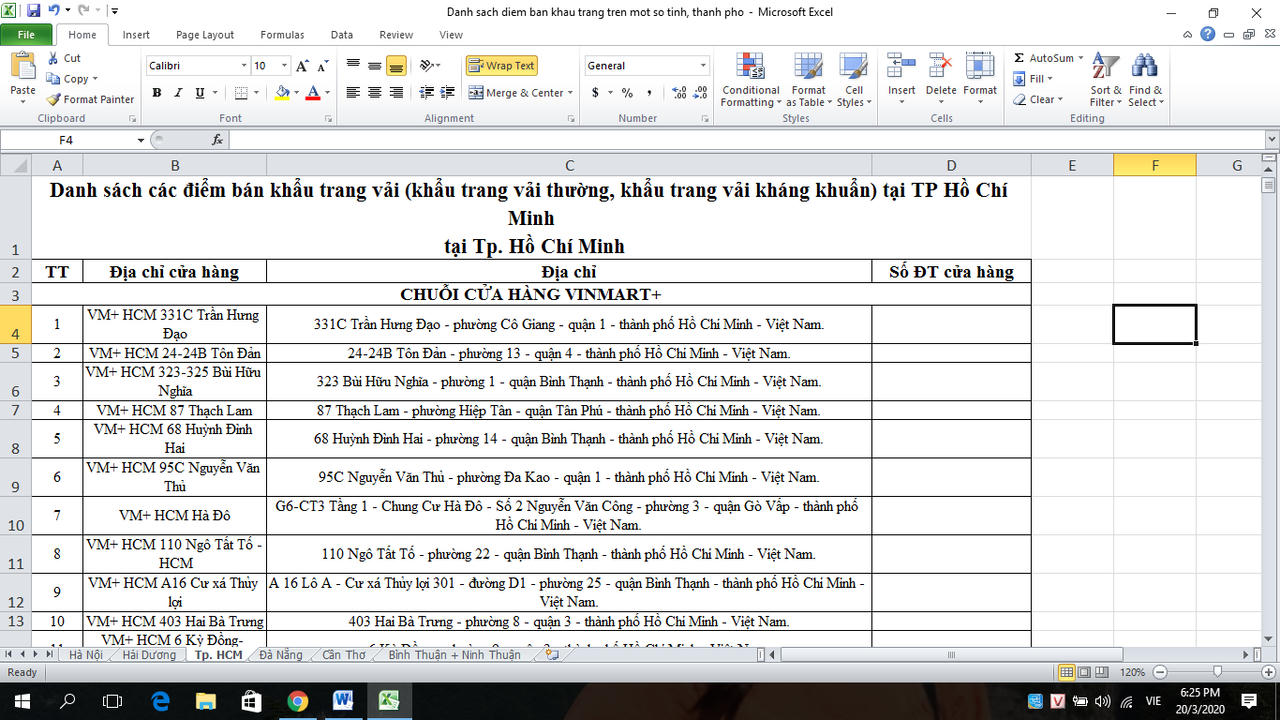Toggle underline formatting
Screen dimensions: 1280x720
pyautogui.click(x=200, y=93)
